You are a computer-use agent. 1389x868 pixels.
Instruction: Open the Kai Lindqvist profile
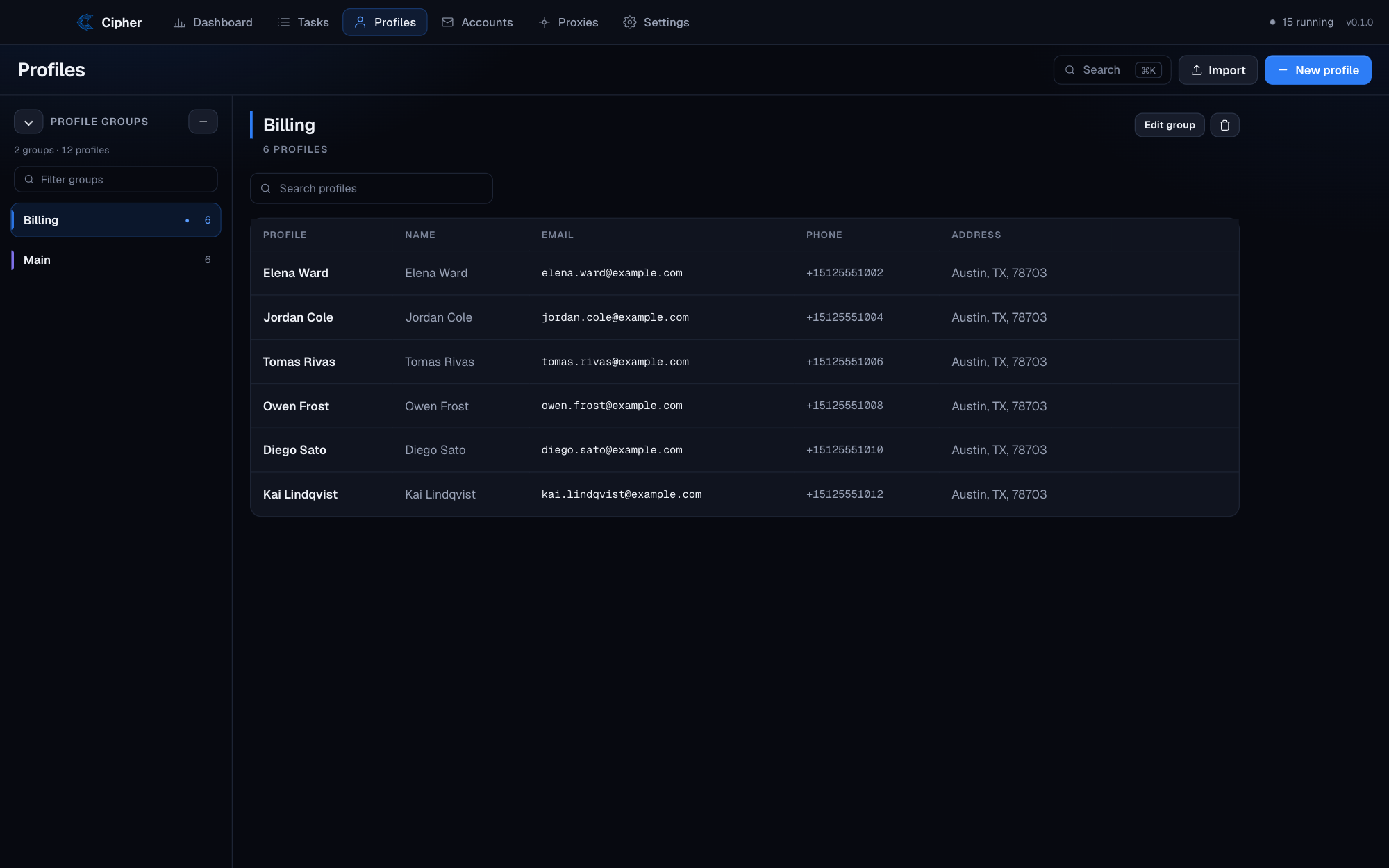(x=300, y=494)
